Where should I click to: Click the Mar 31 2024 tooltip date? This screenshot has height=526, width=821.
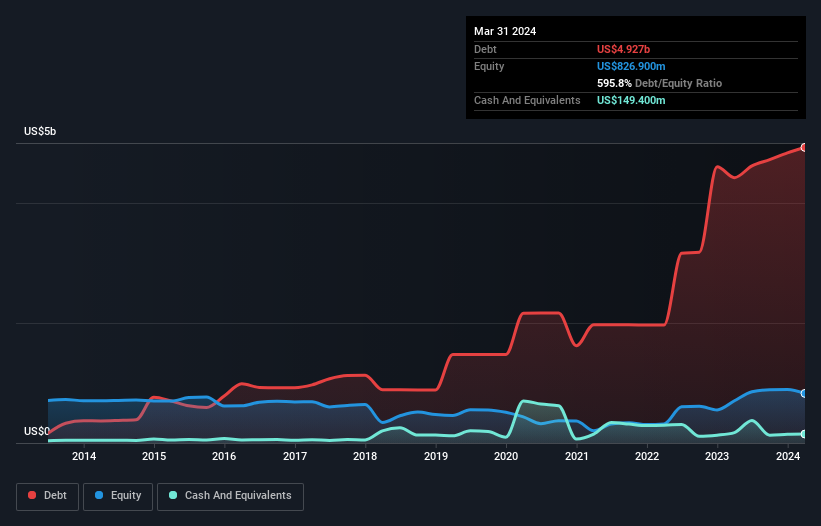[x=505, y=31]
